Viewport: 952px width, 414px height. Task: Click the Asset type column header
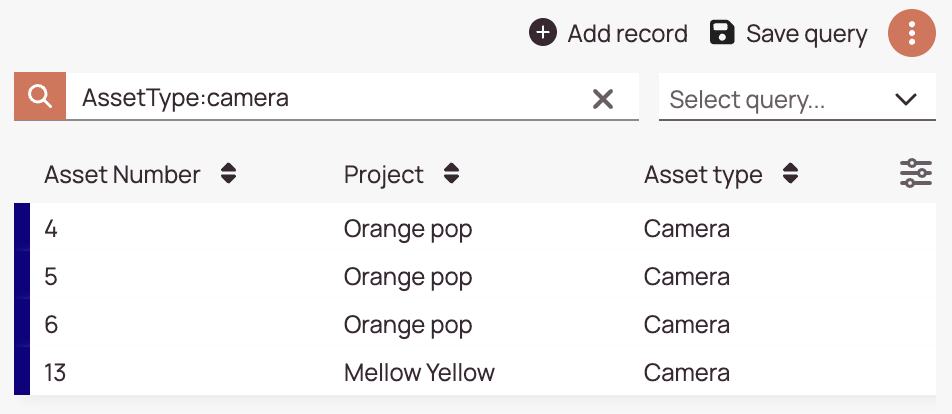click(703, 175)
